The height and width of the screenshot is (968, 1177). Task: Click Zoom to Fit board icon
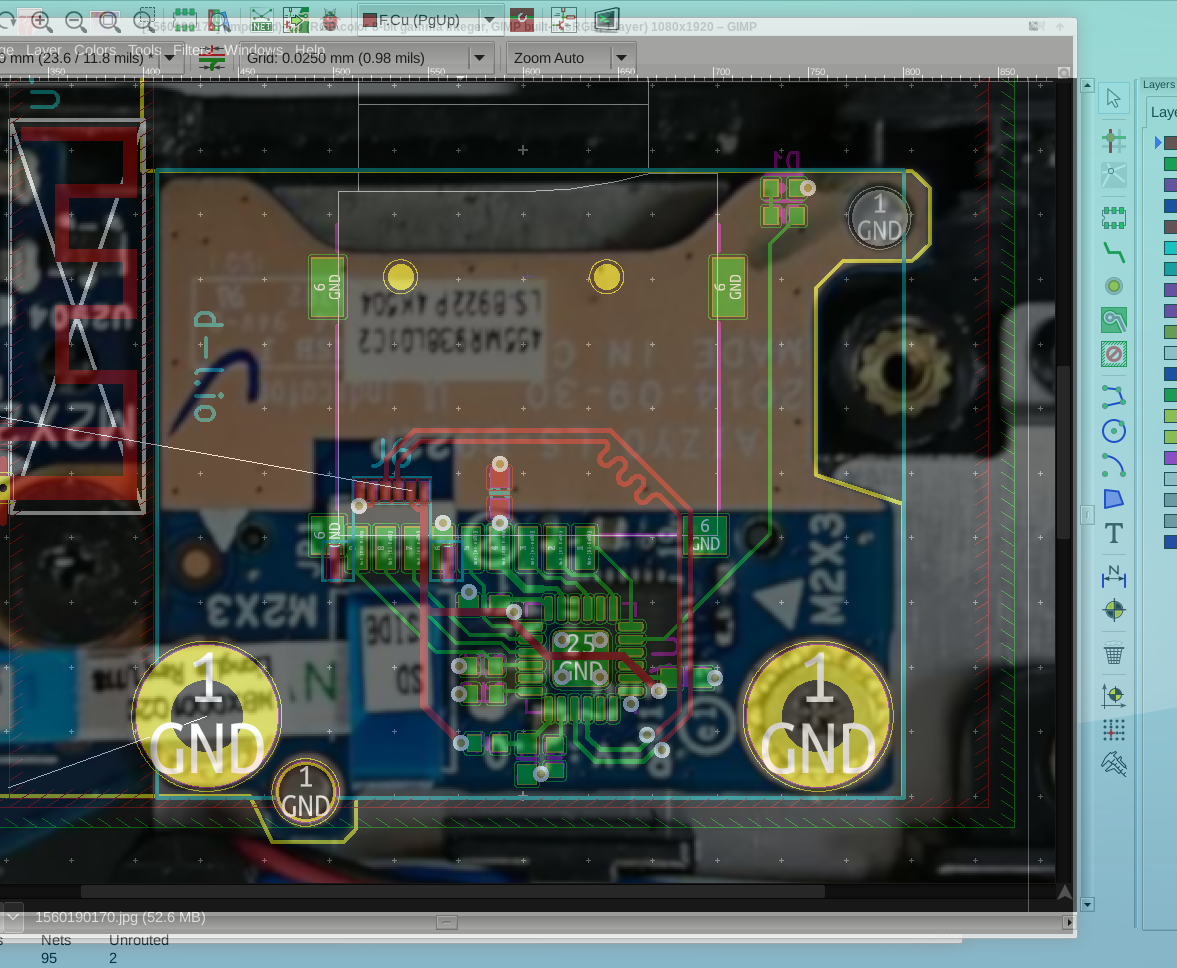pyautogui.click(x=109, y=21)
